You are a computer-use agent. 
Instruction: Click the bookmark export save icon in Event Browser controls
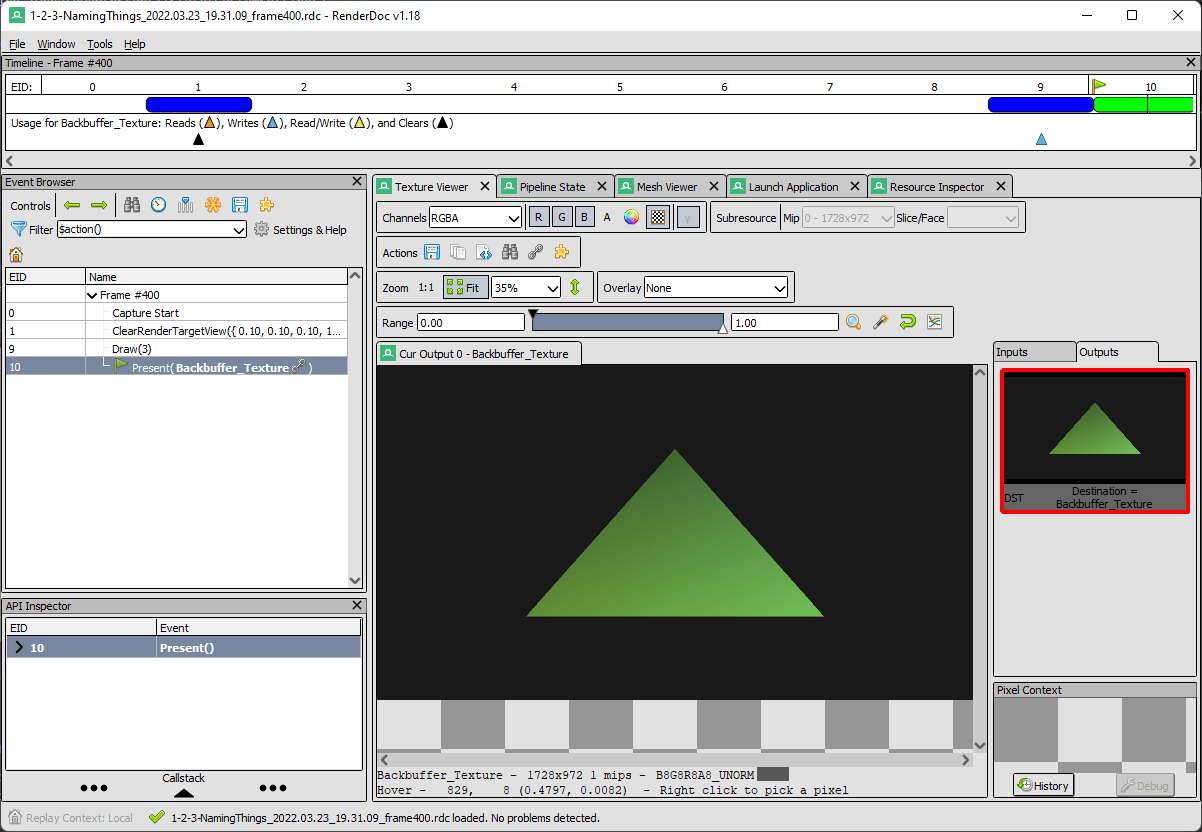click(x=239, y=205)
